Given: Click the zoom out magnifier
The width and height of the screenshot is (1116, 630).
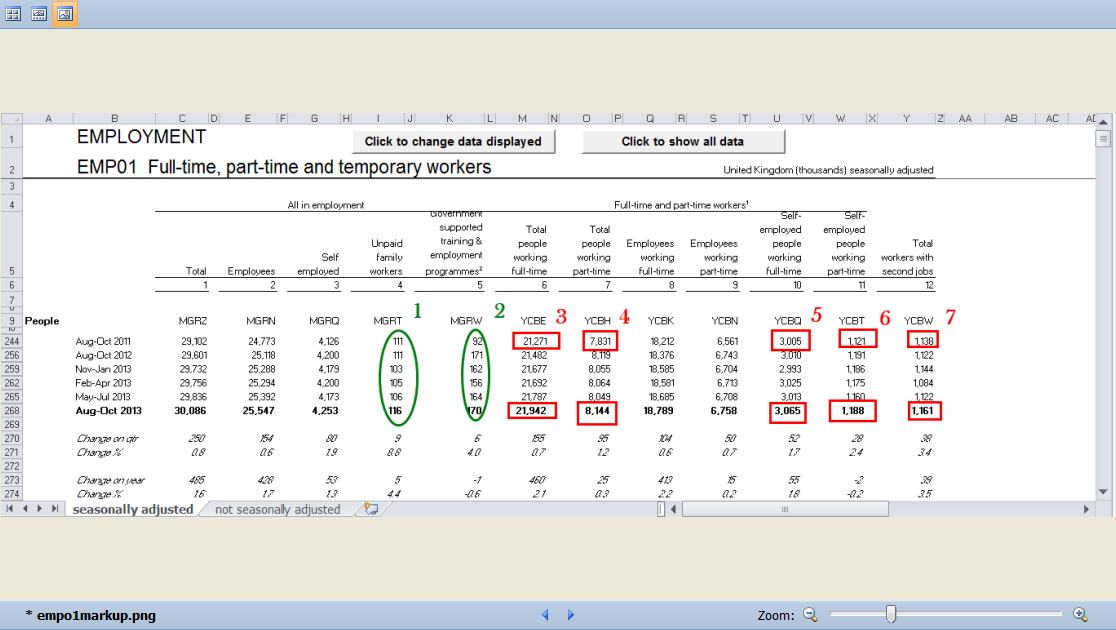Looking at the screenshot, I should click(810, 615).
